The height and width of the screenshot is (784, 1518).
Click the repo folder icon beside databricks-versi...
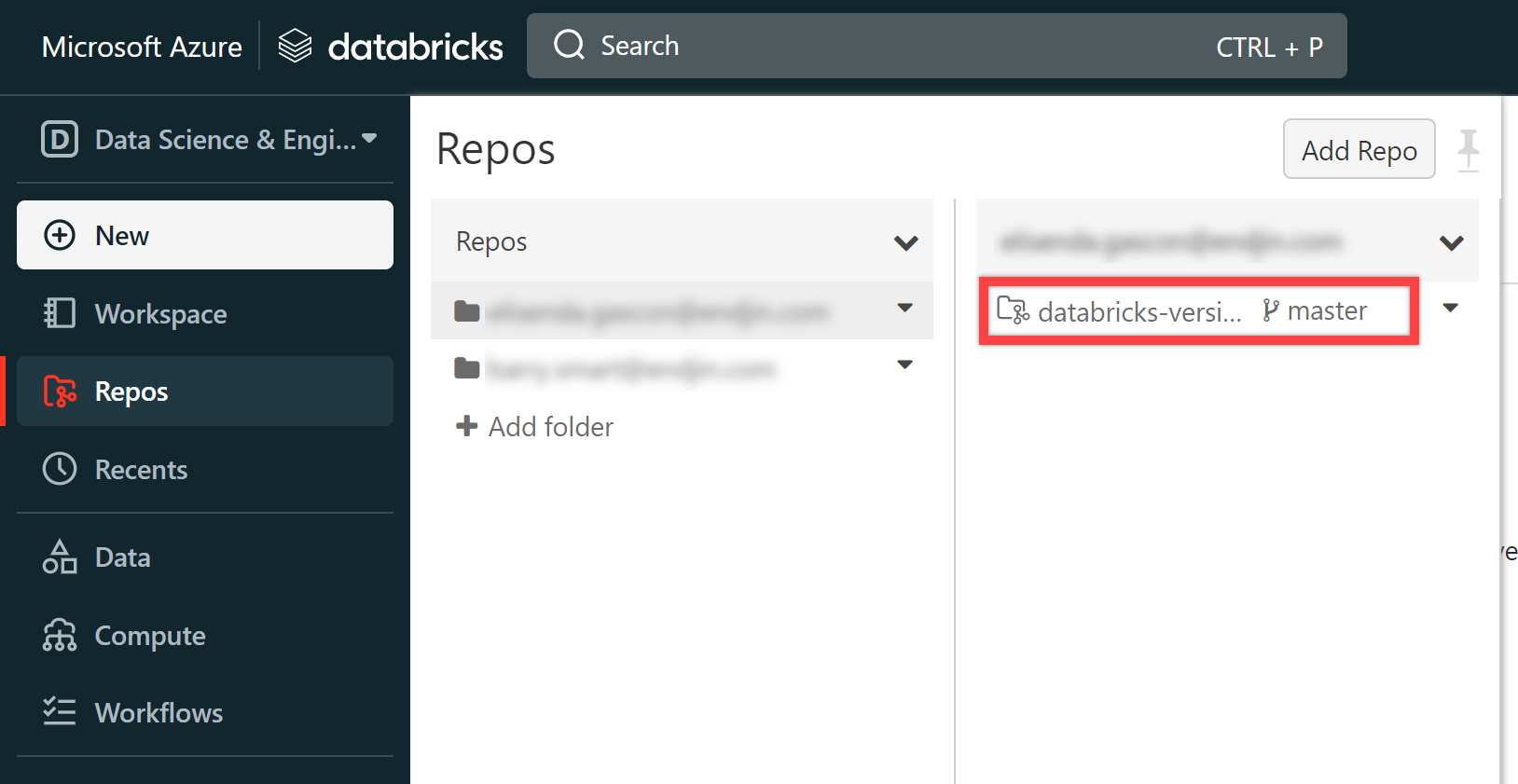click(1014, 309)
